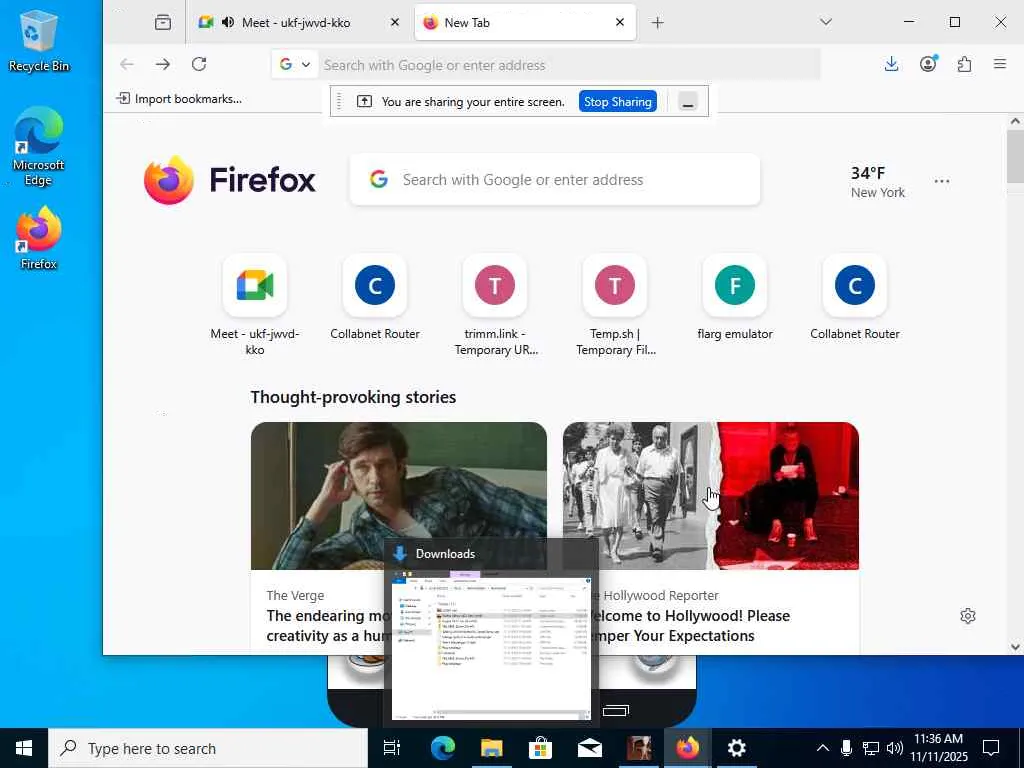Click the Thought-provoking stories heading

click(x=353, y=397)
